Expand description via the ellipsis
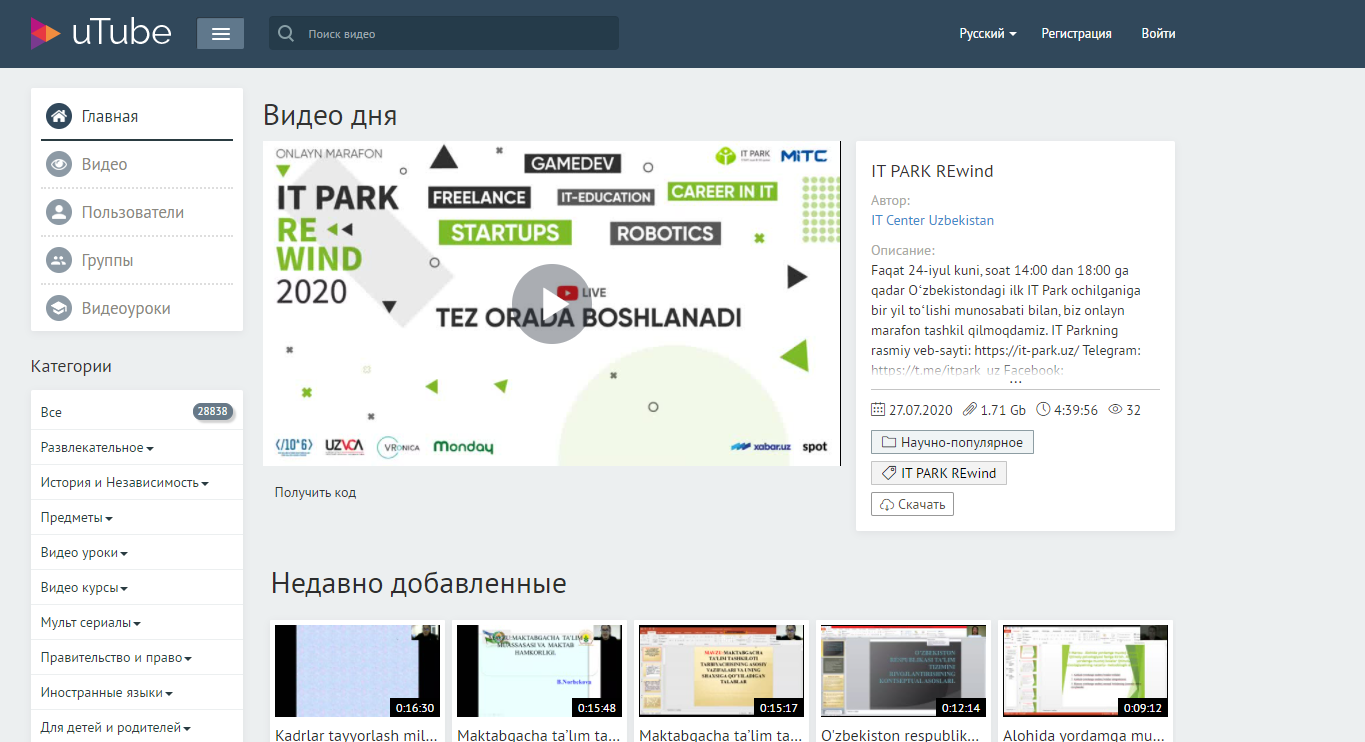This screenshot has height=742, width=1365. click(1015, 380)
